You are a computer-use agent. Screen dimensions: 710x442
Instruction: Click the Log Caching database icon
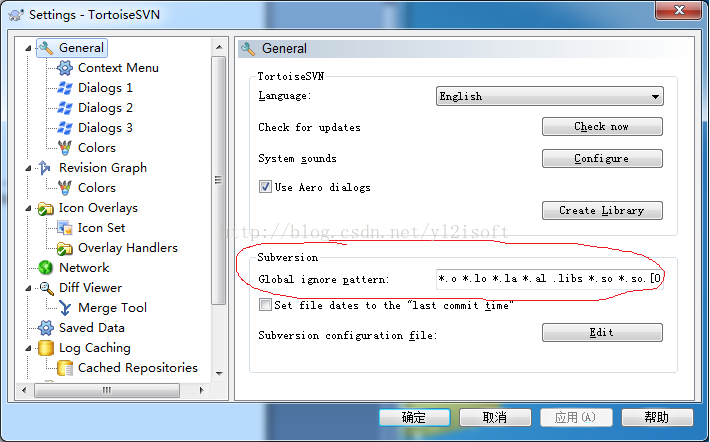(45, 348)
